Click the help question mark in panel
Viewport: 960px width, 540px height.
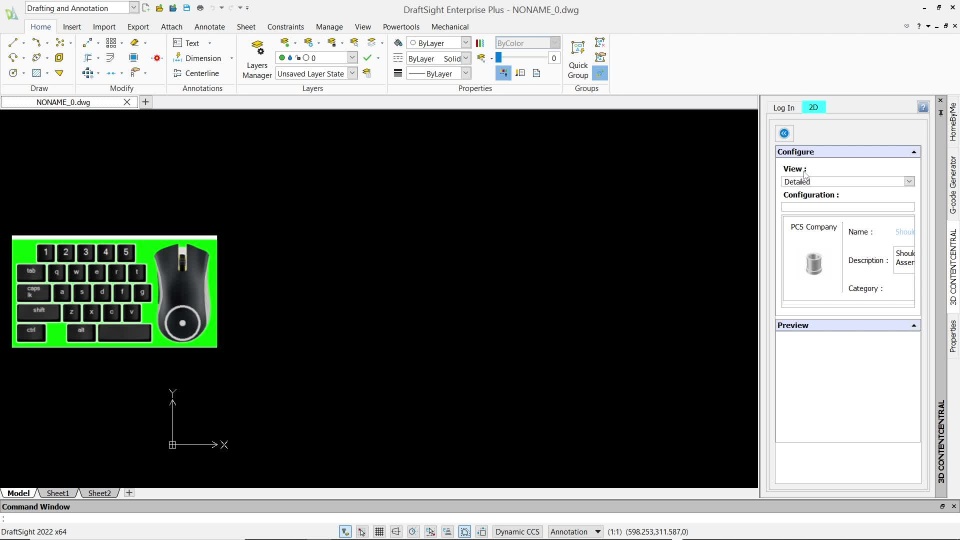point(923,107)
